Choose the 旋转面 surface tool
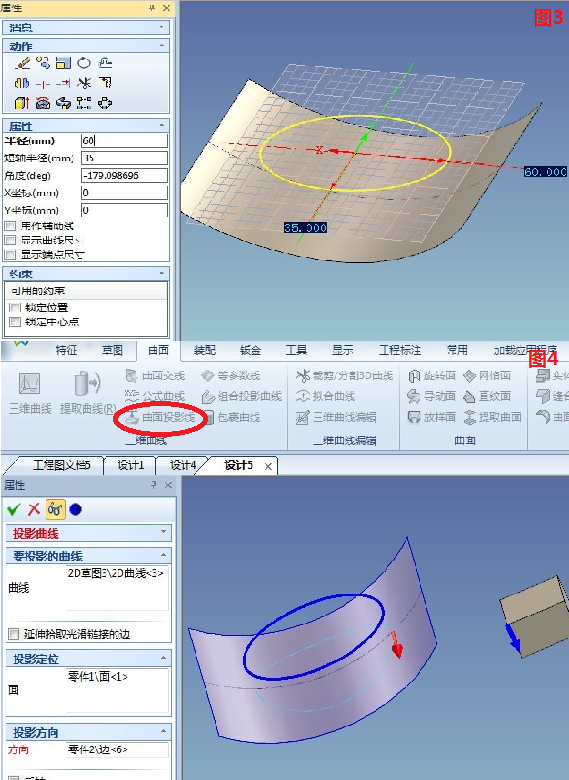Image resolution: width=569 pixels, height=780 pixels. [432, 376]
